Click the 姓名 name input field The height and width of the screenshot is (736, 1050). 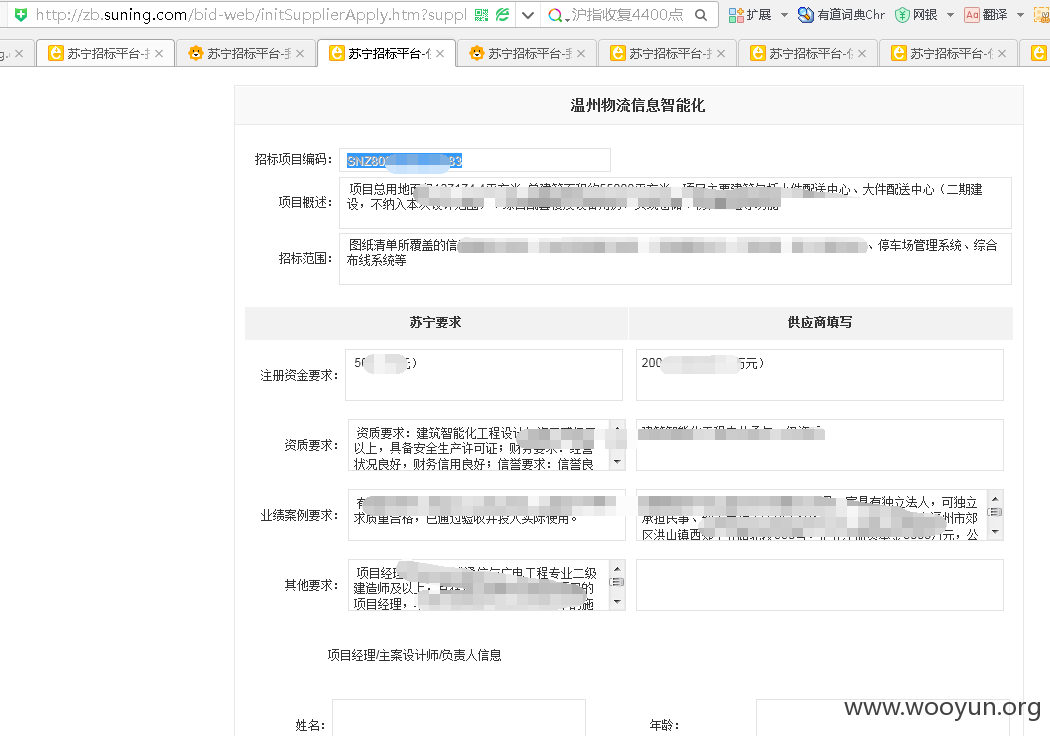[x=459, y=718]
